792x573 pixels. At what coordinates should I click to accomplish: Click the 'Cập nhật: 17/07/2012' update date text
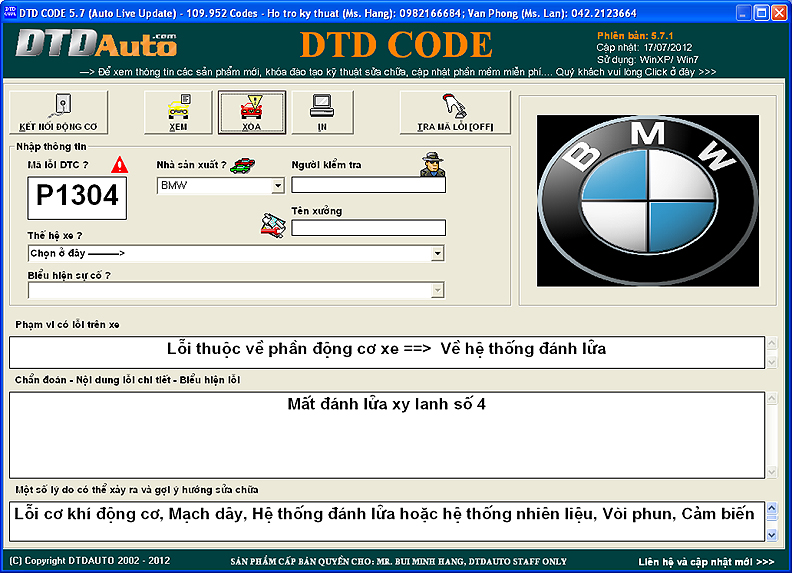click(644, 47)
